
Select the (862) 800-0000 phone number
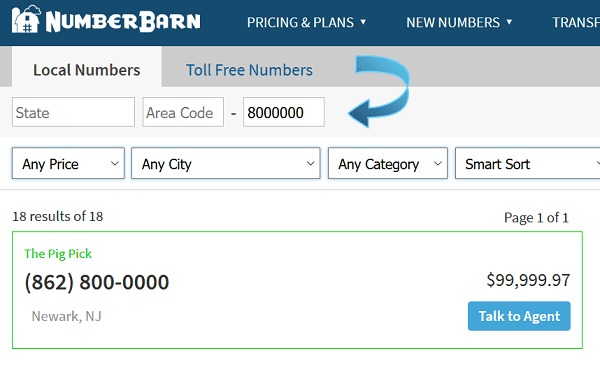pyautogui.click(x=97, y=282)
